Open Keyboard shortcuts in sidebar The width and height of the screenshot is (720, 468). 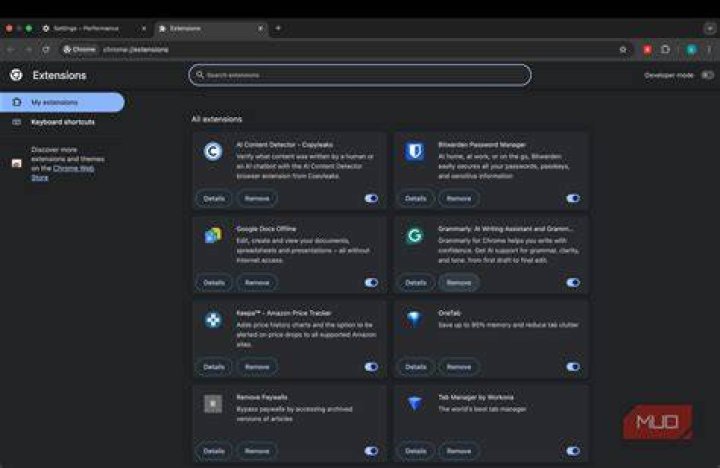62,122
